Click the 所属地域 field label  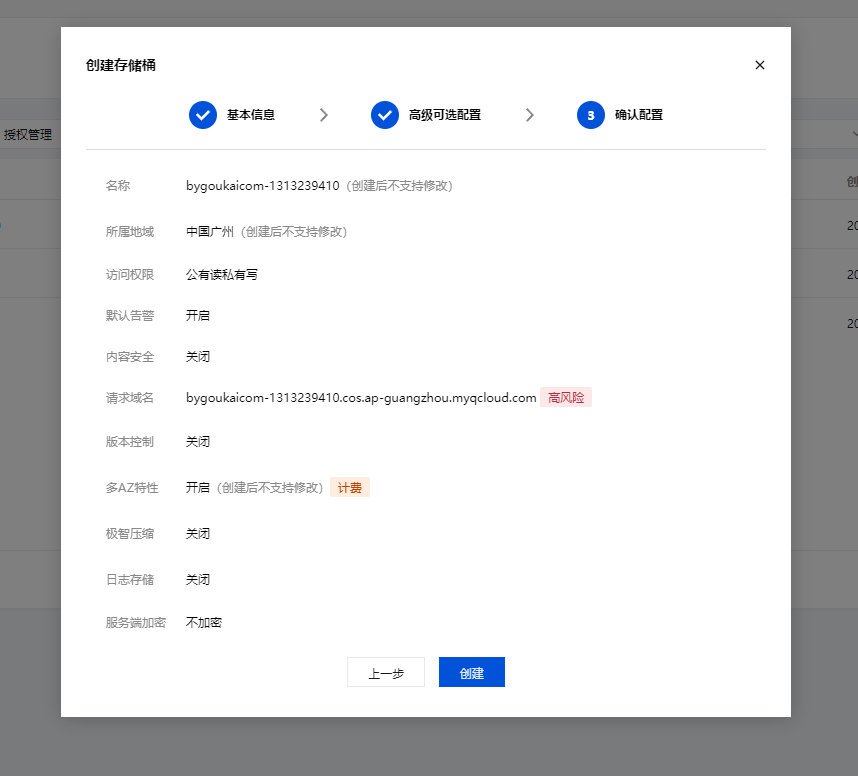pyautogui.click(x=130, y=231)
